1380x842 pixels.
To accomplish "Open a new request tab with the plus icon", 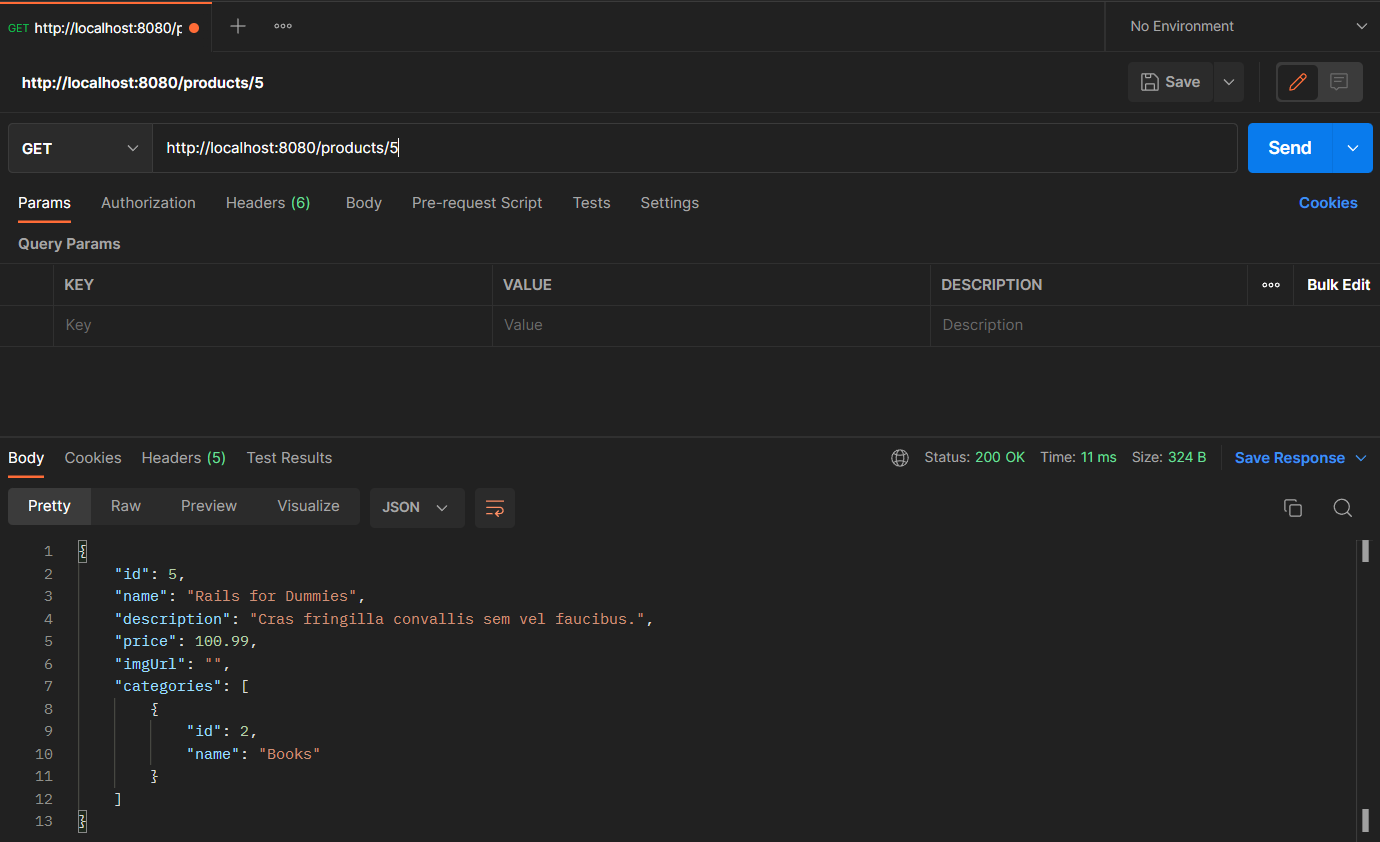I will click(237, 25).
